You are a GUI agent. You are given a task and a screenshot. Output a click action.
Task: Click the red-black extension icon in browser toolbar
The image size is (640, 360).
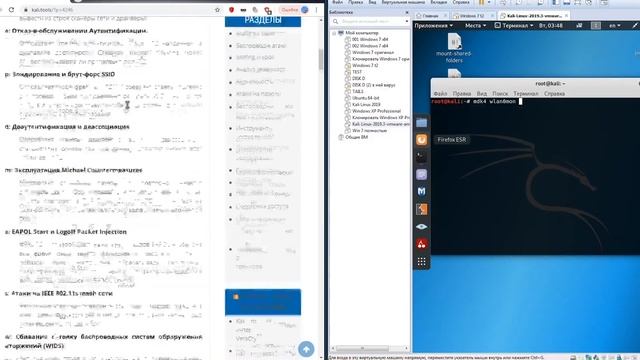point(268,10)
